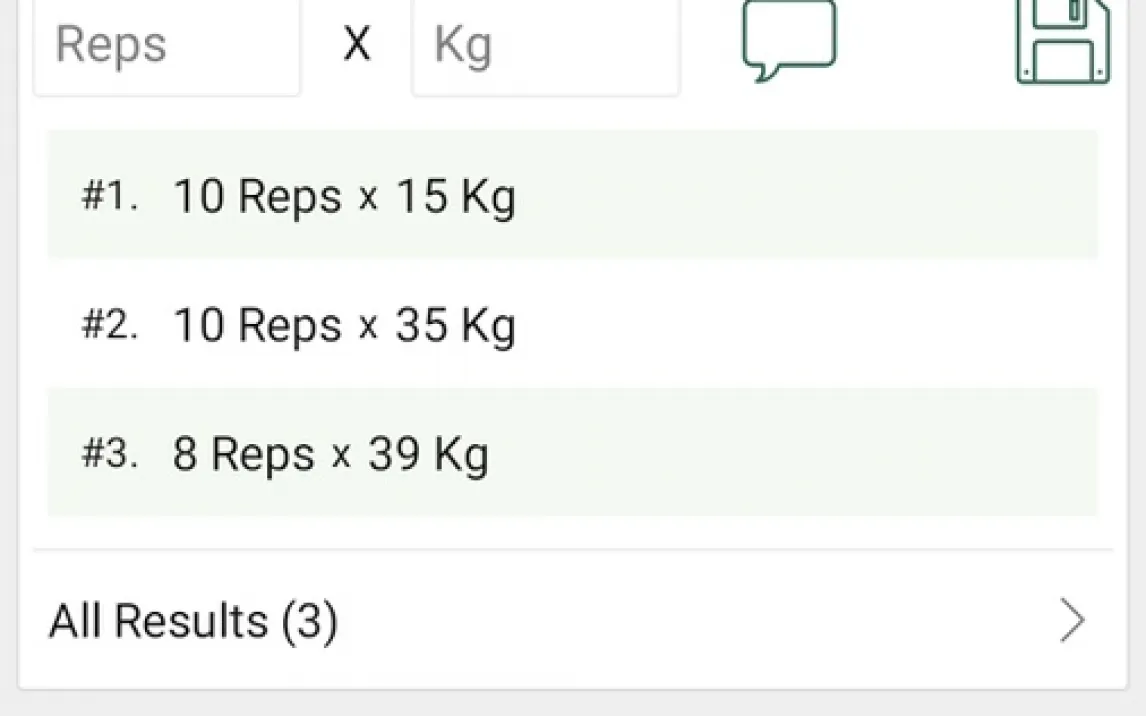This screenshot has width=1146, height=716.
Task: Click the 10 Reps text in set #1
Action: tap(257, 196)
